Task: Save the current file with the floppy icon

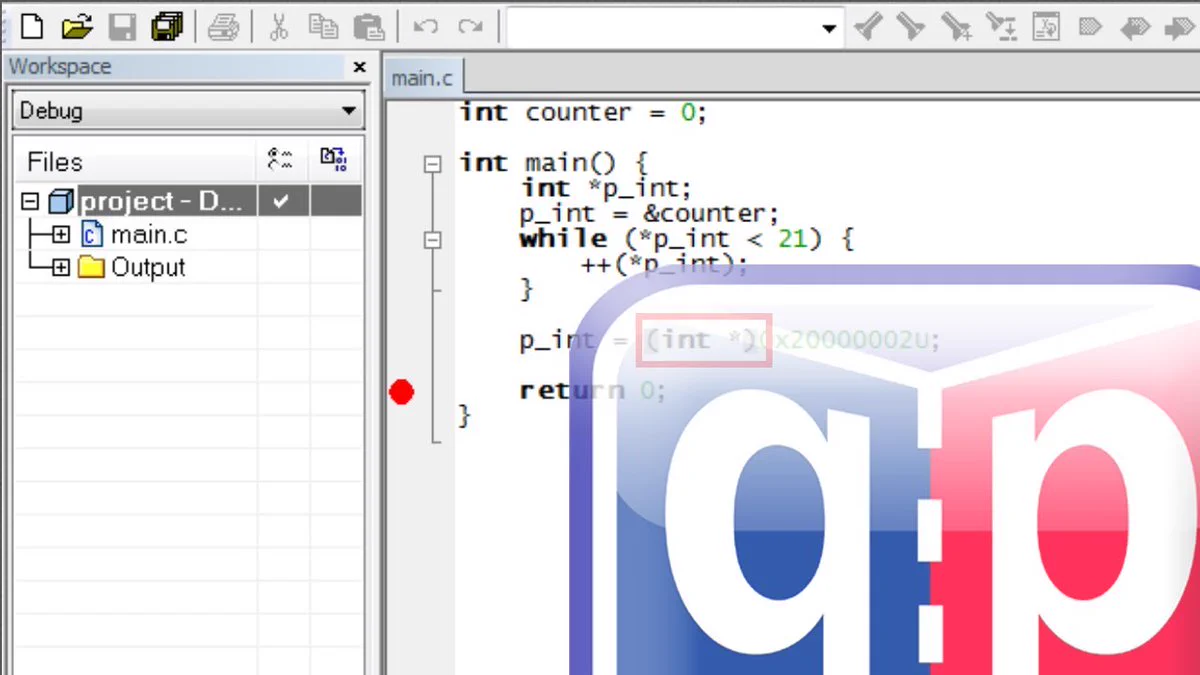Action: coord(122,26)
